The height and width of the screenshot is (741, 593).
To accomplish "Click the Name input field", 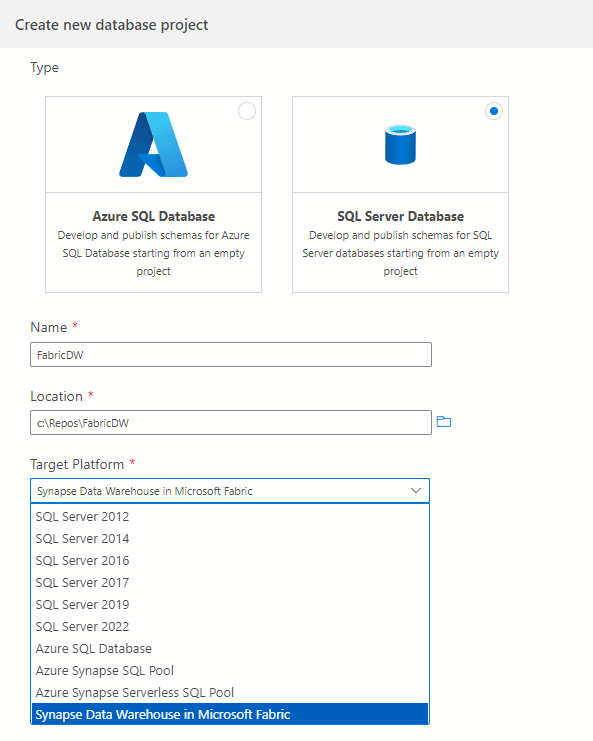I will pos(231,354).
